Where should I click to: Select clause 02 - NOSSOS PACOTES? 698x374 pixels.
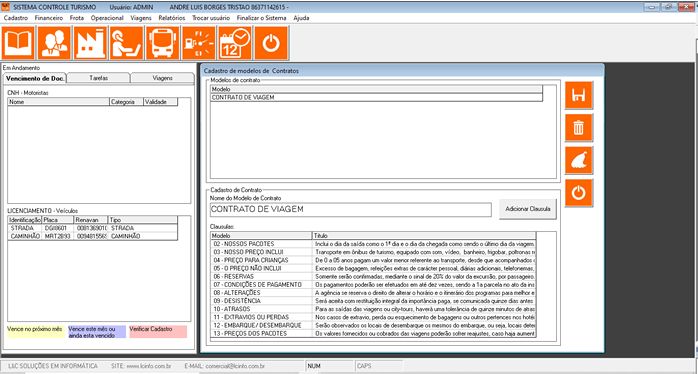(x=373, y=244)
